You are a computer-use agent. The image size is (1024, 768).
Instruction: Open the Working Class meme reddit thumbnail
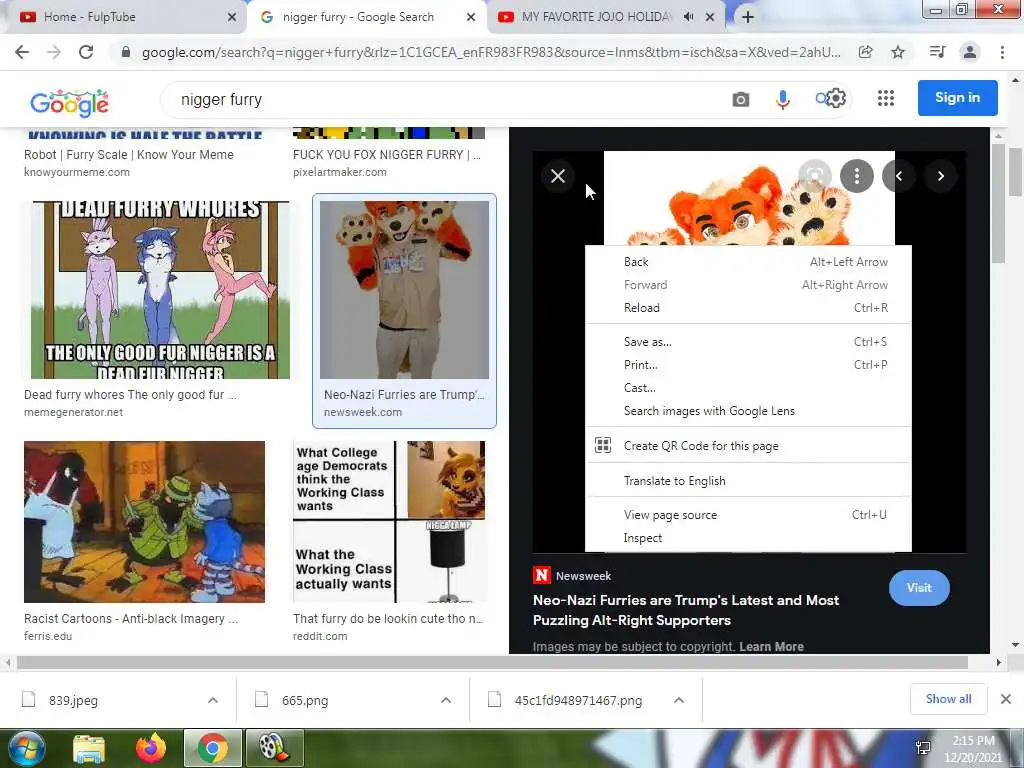(x=389, y=522)
